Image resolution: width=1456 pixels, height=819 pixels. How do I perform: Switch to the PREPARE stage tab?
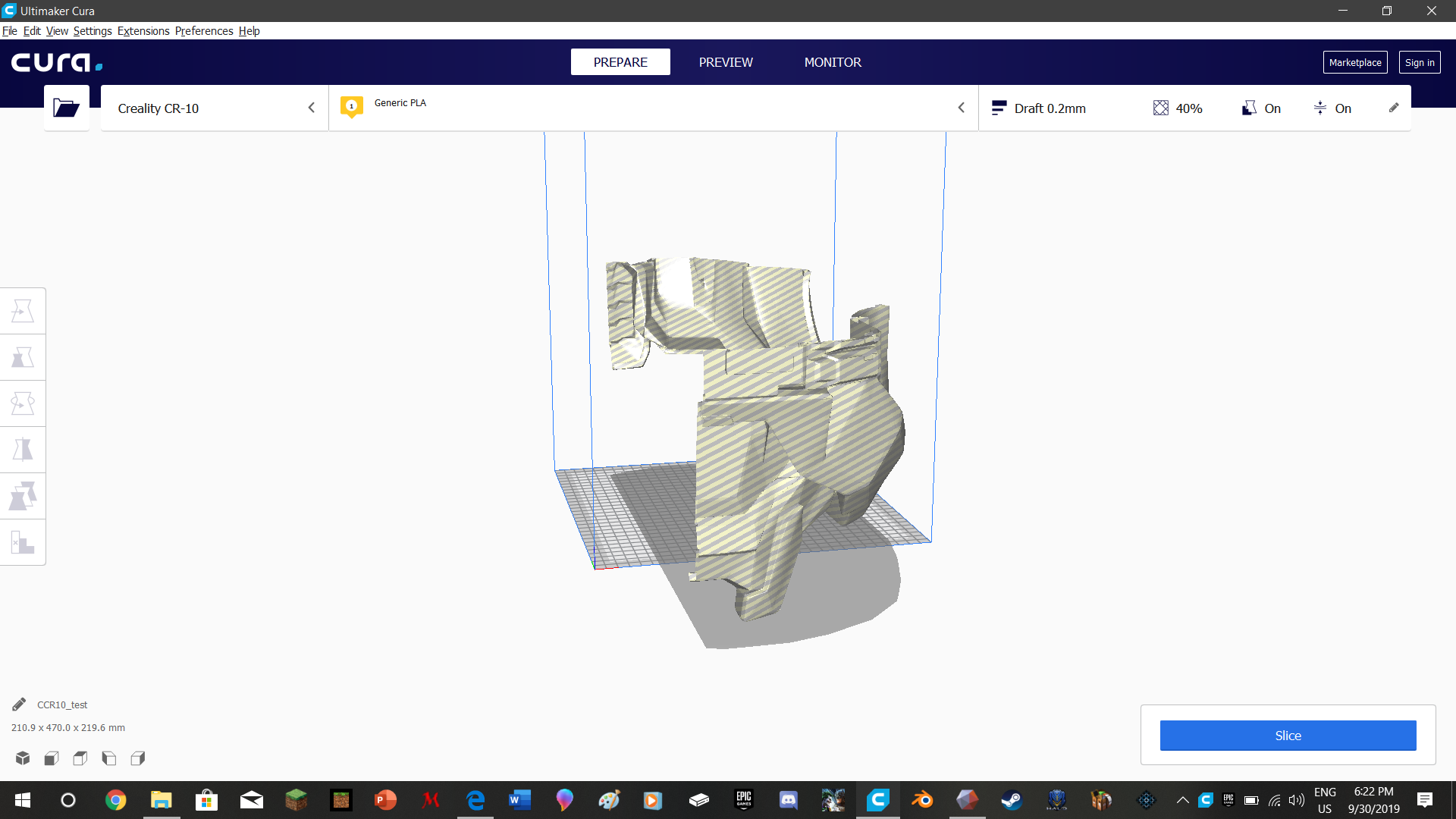620,62
